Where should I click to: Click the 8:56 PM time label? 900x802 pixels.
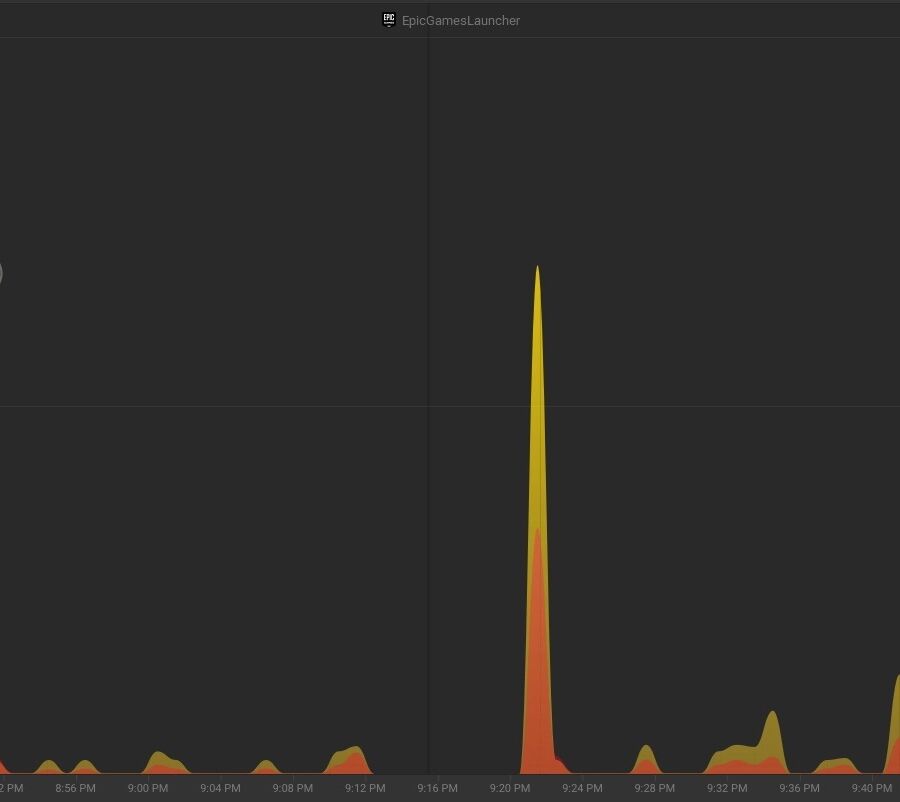(75, 788)
